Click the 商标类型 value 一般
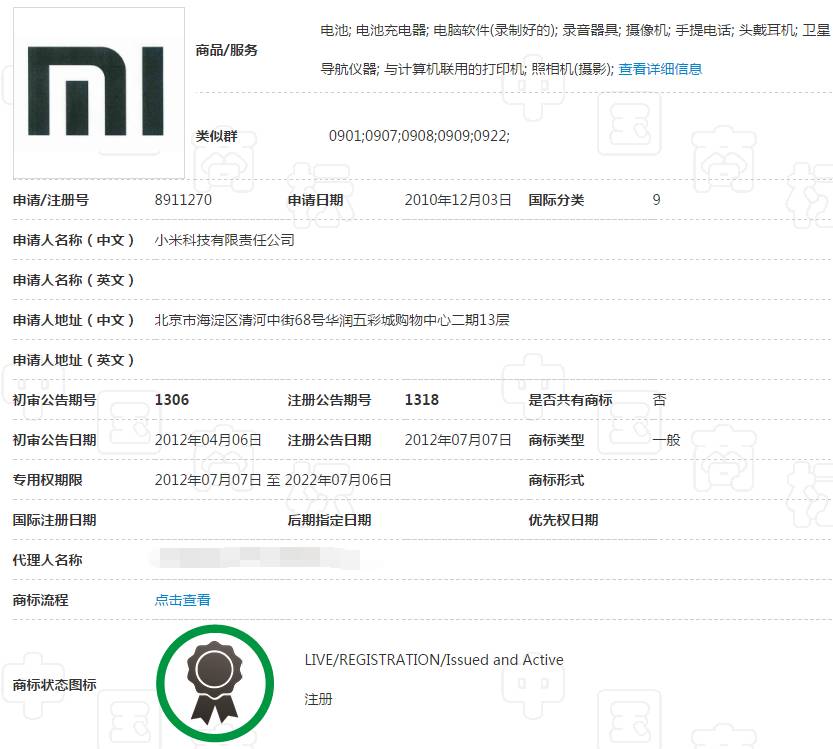Image resolution: width=833 pixels, height=749 pixels. tap(666, 440)
